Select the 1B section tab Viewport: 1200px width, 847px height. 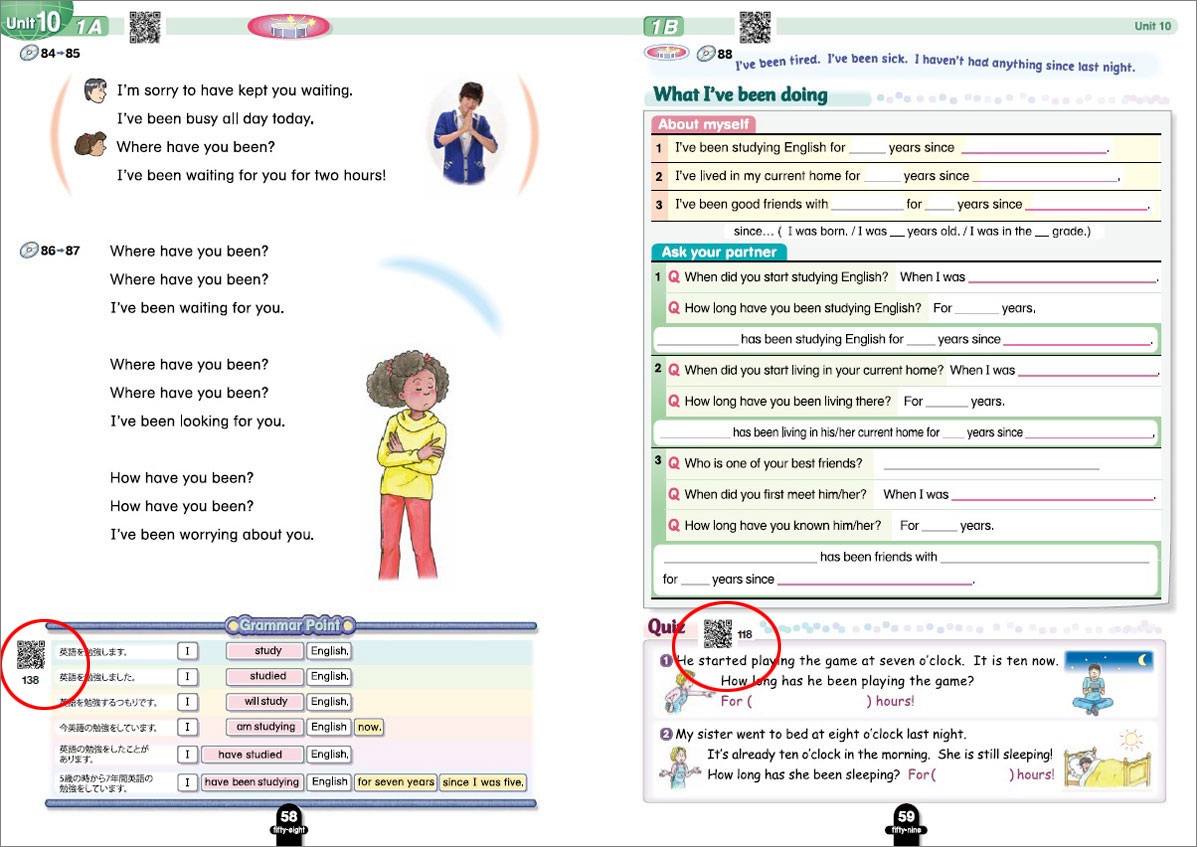tap(664, 27)
